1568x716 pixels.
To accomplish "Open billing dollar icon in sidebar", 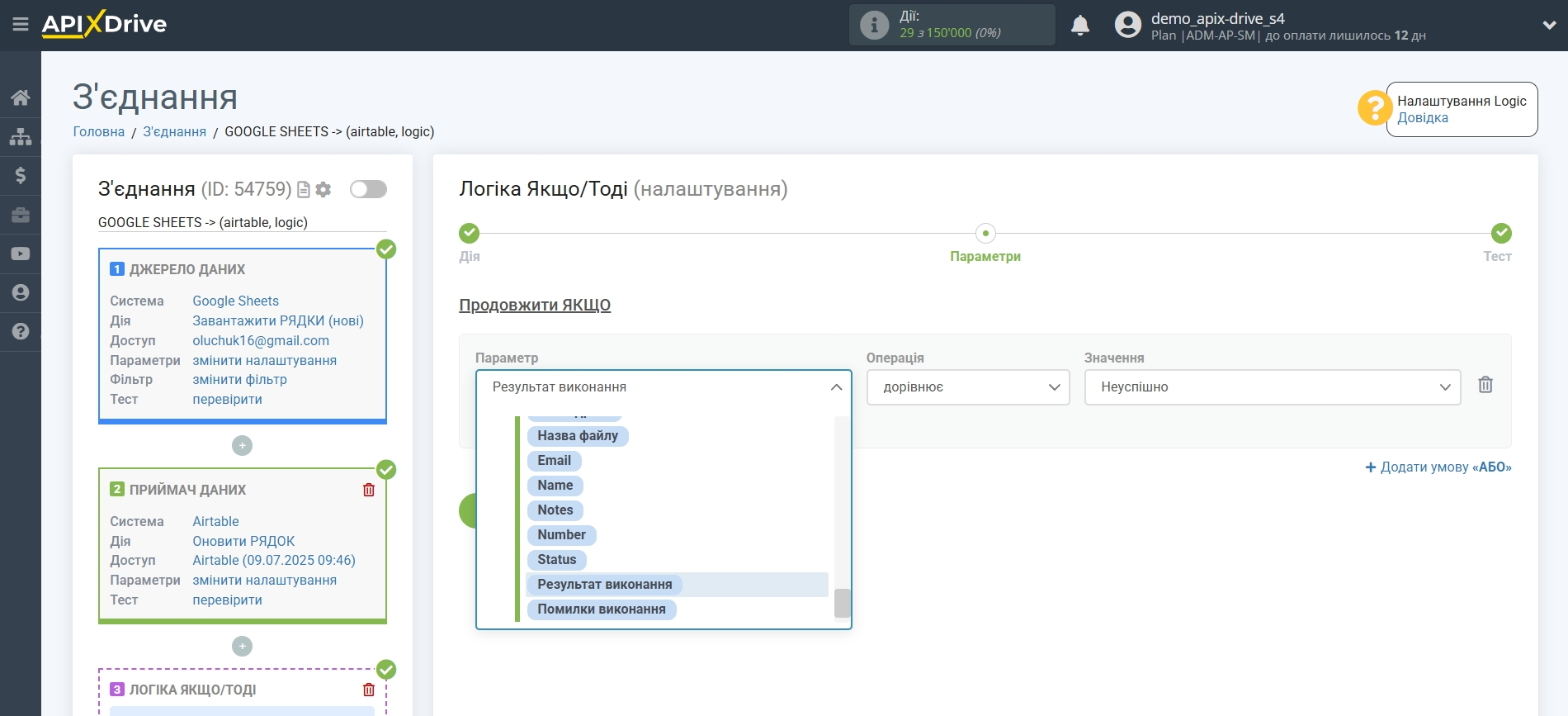I will (x=21, y=175).
